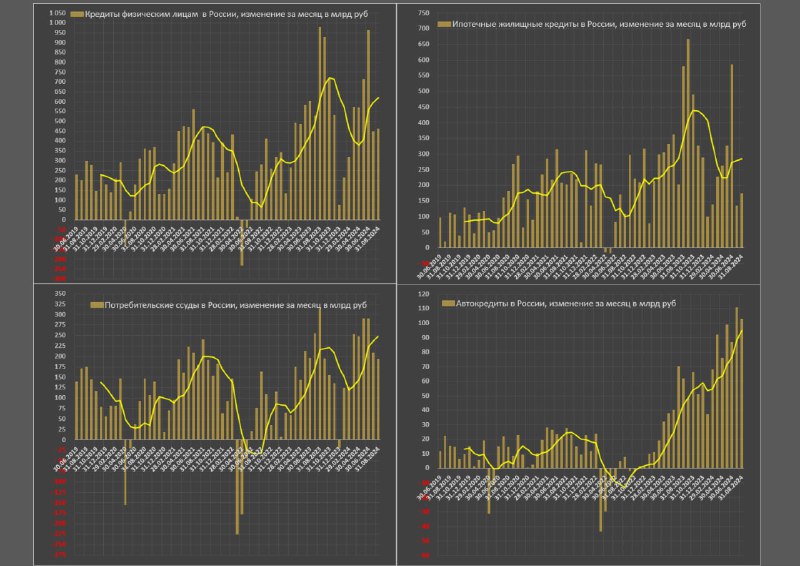Click '350' on the consumer loans chart axis

click(x=60, y=293)
